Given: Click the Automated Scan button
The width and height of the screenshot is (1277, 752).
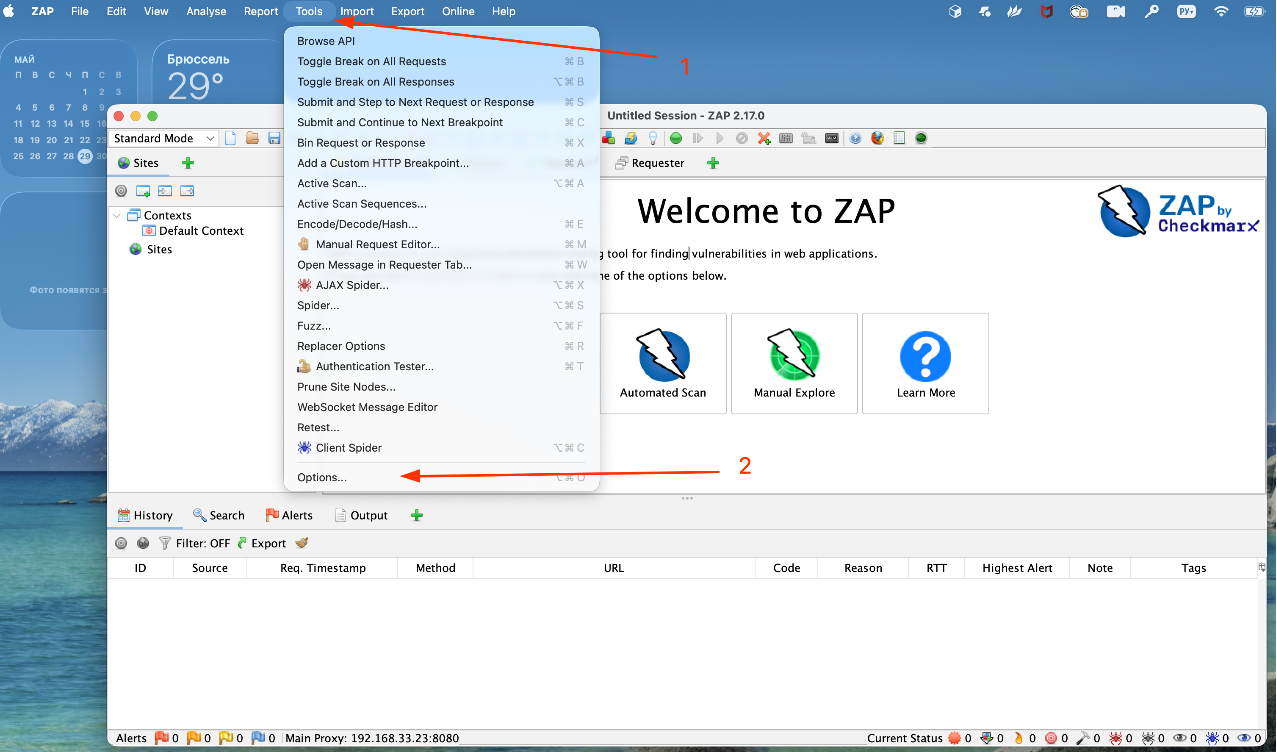Looking at the screenshot, I should point(663,363).
